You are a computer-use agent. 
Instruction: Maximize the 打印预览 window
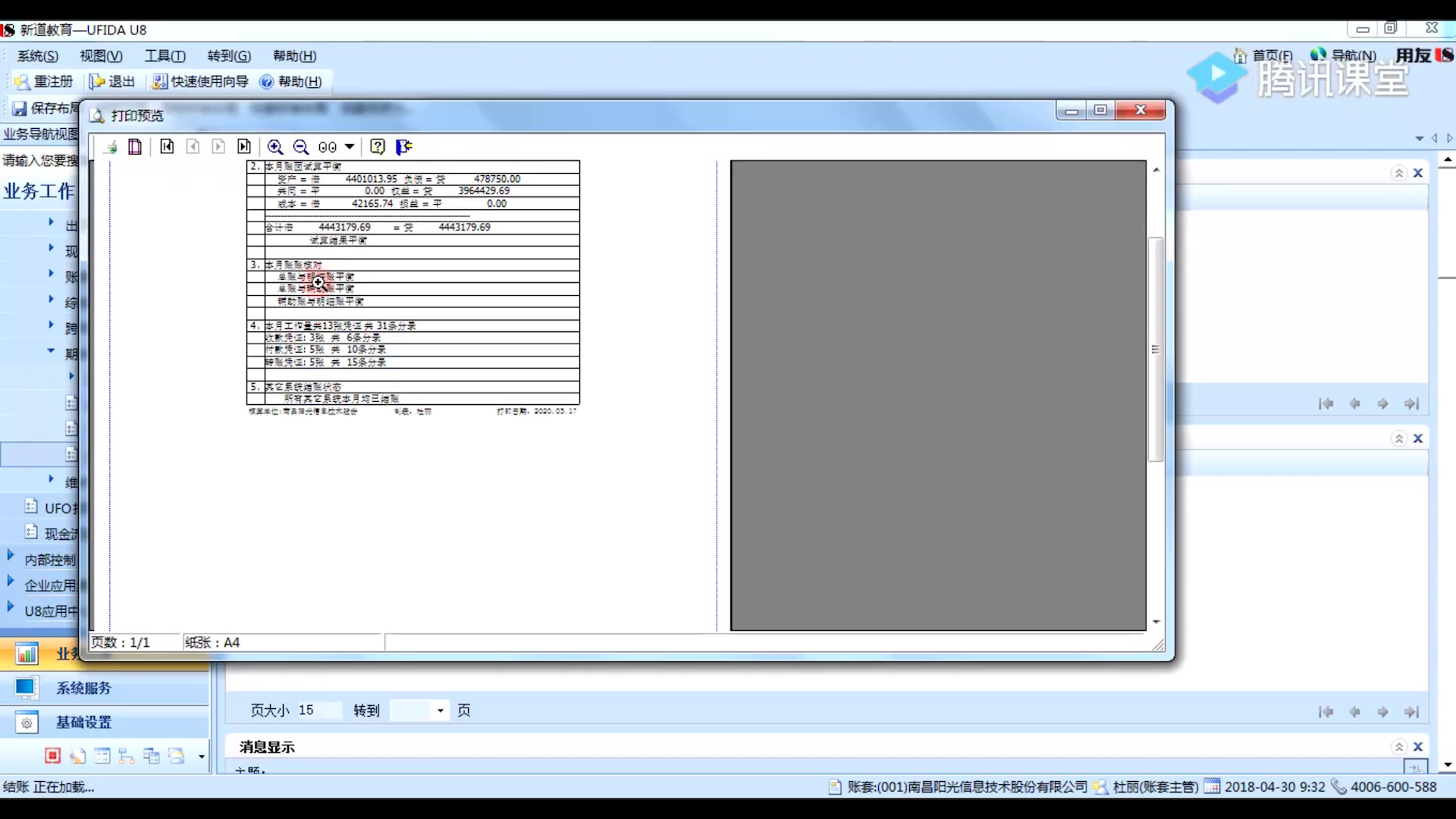pos(1101,111)
